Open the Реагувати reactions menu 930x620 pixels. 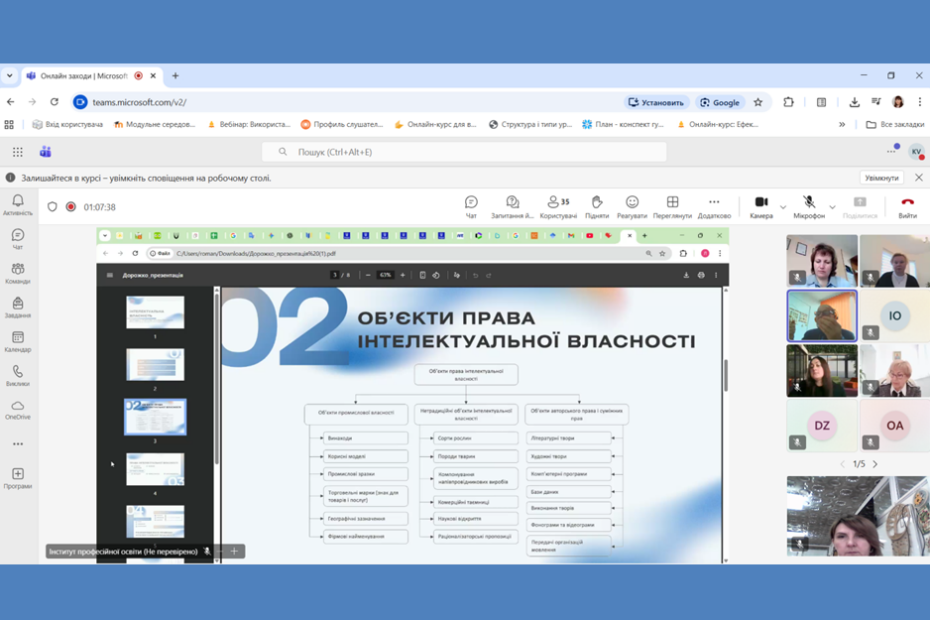tap(632, 206)
